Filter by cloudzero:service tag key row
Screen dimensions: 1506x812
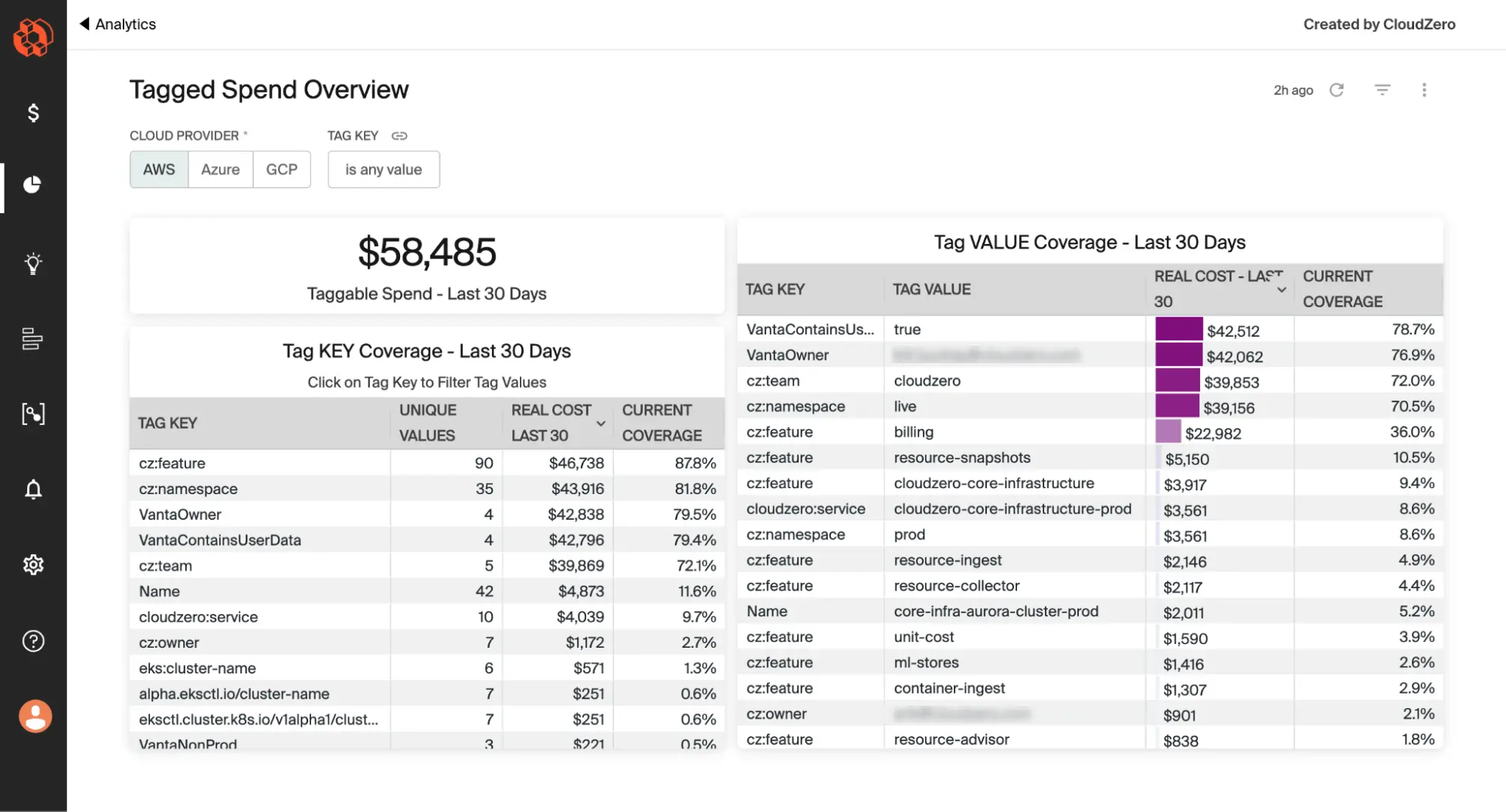pos(198,617)
